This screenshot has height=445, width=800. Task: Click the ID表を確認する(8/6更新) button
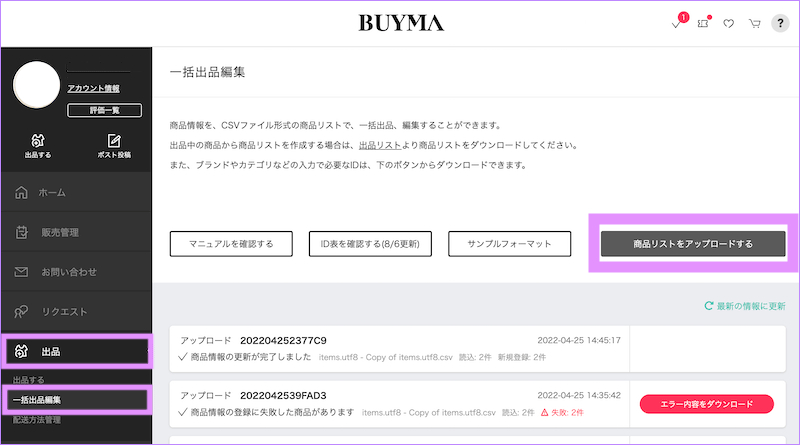tap(370, 244)
